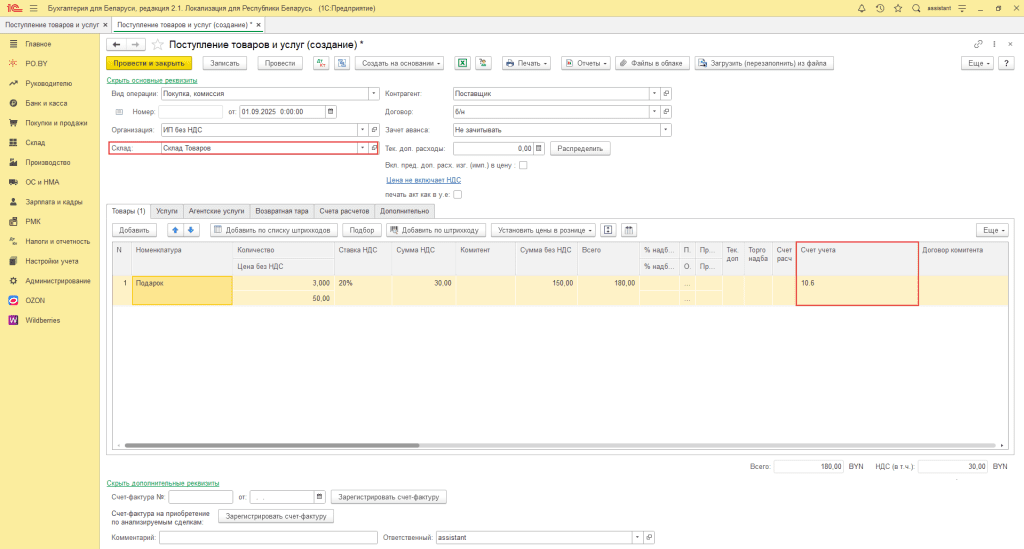Switch to Счета расчетов tab
Viewport: 1024px width, 549px height.
point(344,211)
